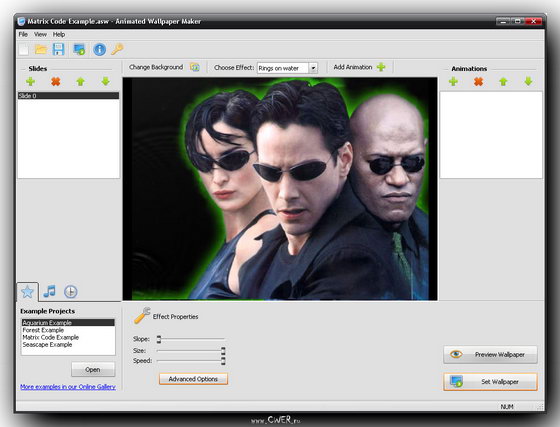Image resolution: width=560 pixels, height=427 pixels.
Task: Move animation up in Animations panel
Action: (x=503, y=81)
